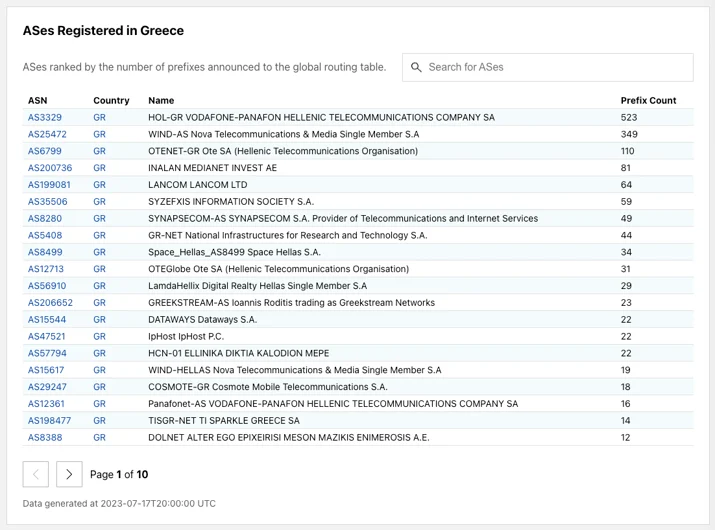Click prefix count value 110
The height and width of the screenshot is (530, 715).
(627, 151)
